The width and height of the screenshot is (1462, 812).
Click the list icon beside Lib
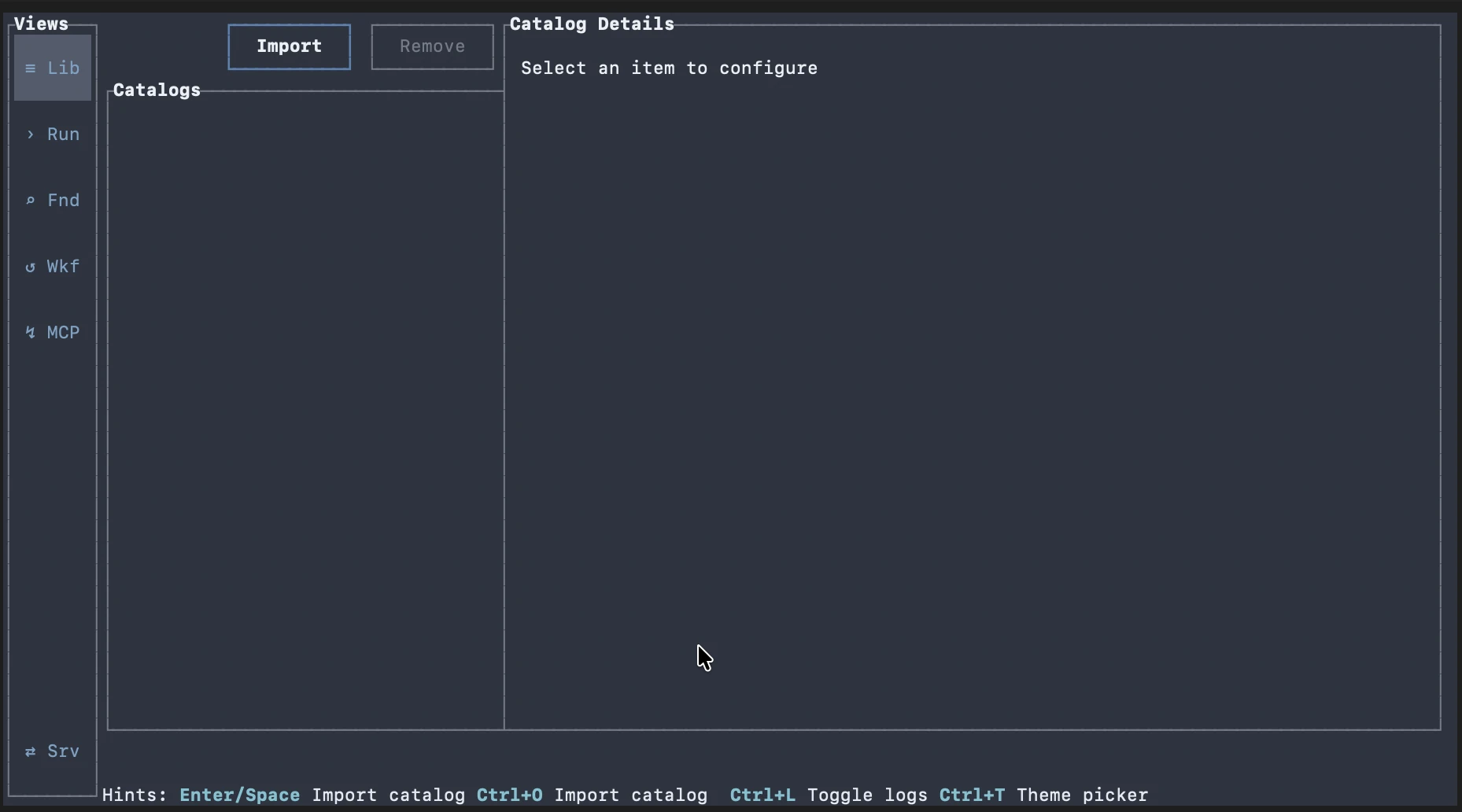click(x=31, y=68)
